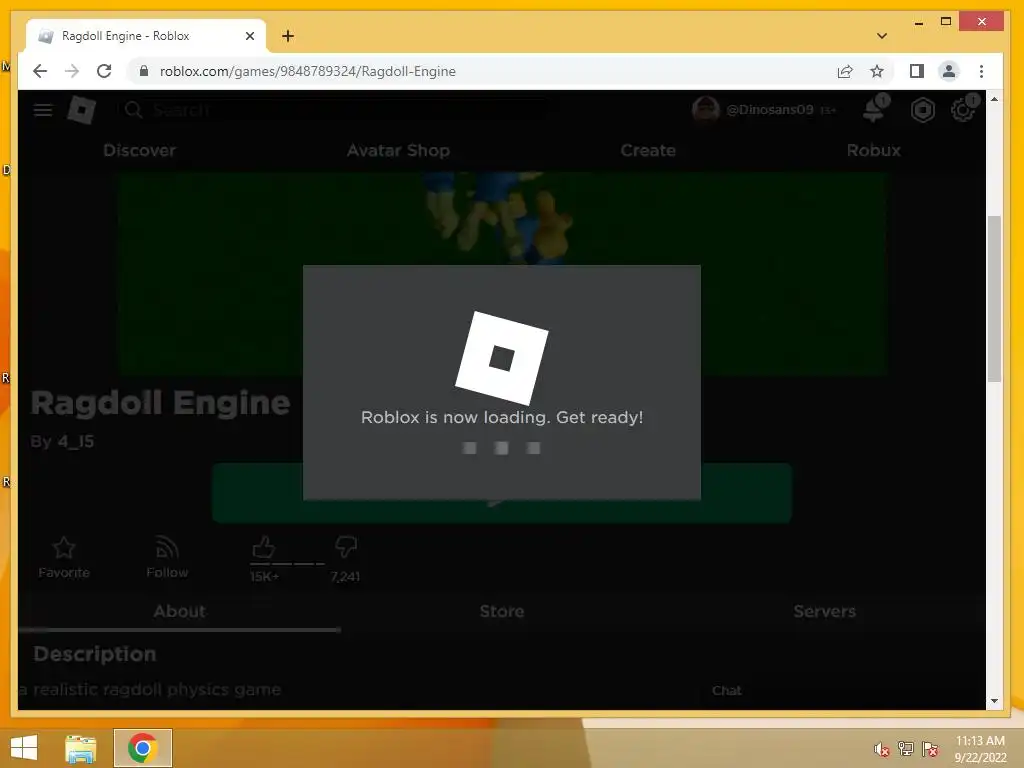Screen dimensions: 1024x768
Task: Click the scrollbar up arrow
Action: [994, 99]
